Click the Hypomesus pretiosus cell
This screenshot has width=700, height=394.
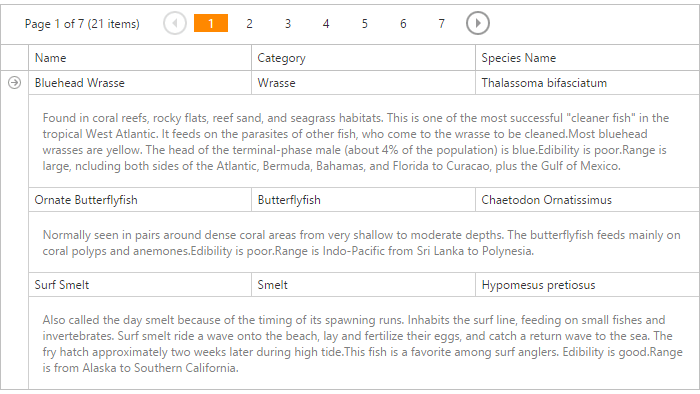tap(588, 285)
